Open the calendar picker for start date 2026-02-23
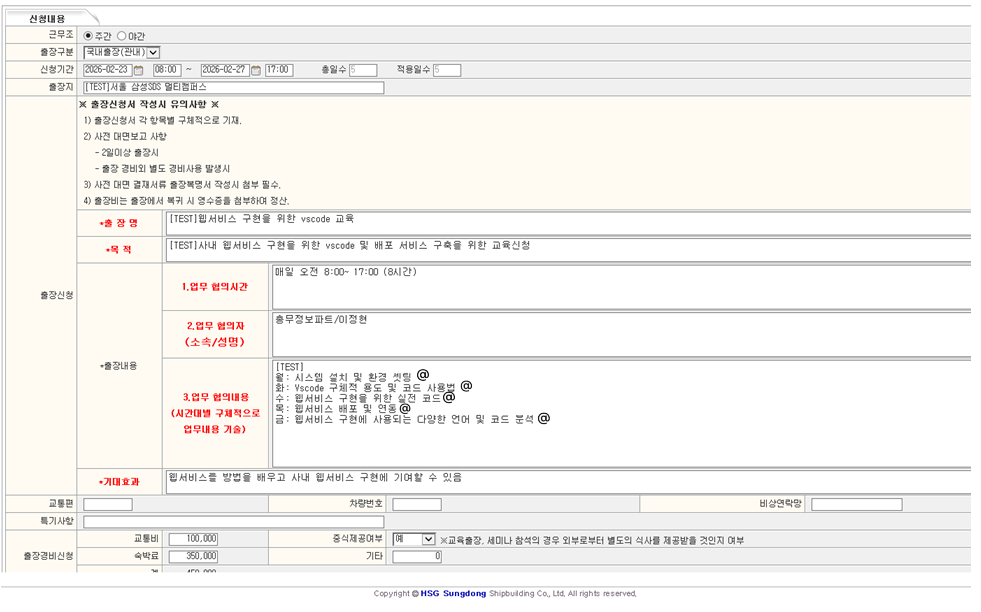Image resolution: width=981 pixels, height=612 pixels. point(140,68)
